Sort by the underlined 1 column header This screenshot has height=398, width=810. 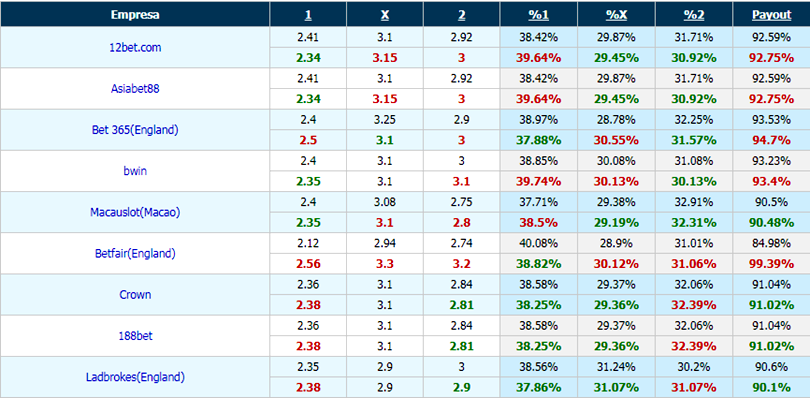pos(308,15)
